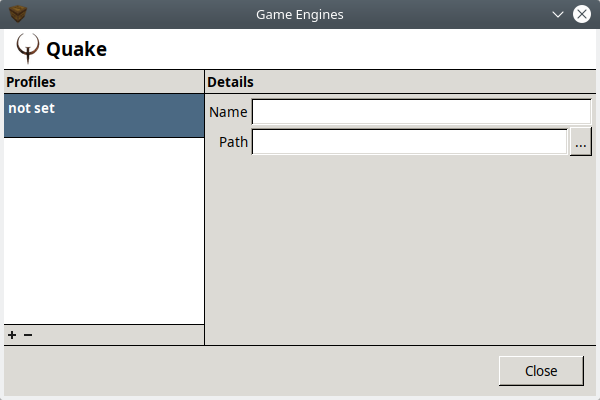Focus the Path input field
600x400 pixels.
(409, 142)
